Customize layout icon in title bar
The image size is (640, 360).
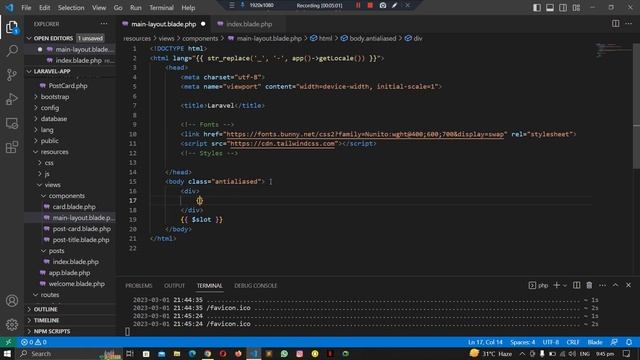(576, 7)
